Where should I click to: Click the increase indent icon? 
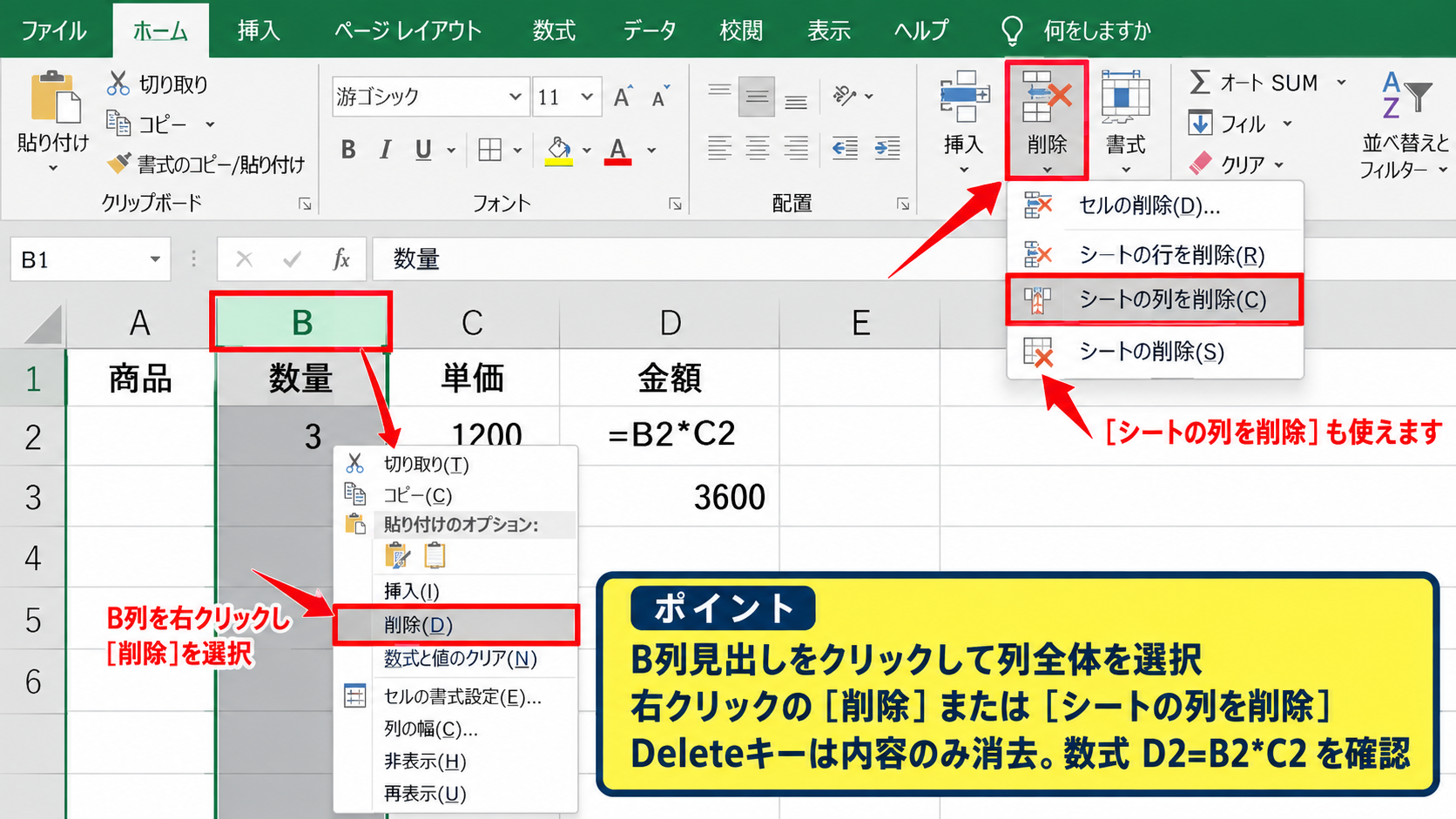click(x=887, y=148)
